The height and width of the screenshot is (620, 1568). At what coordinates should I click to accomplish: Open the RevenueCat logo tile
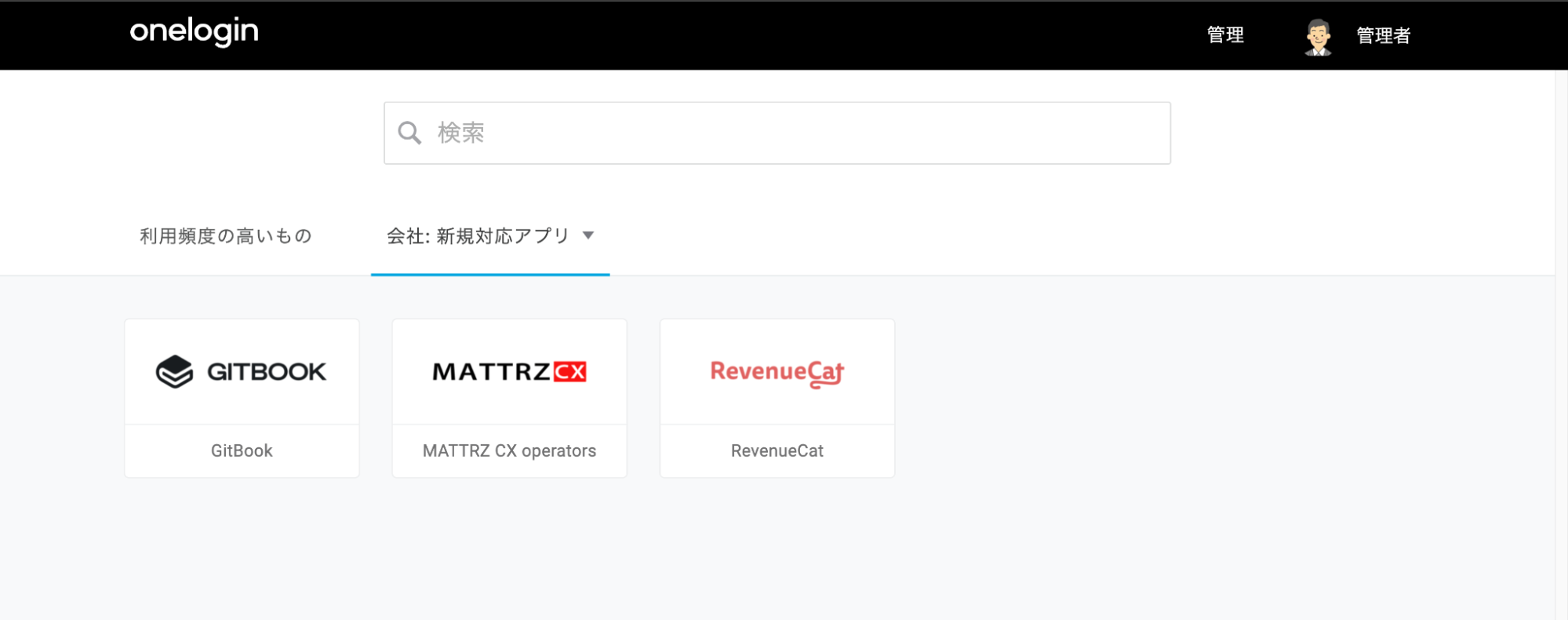(x=777, y=371)
